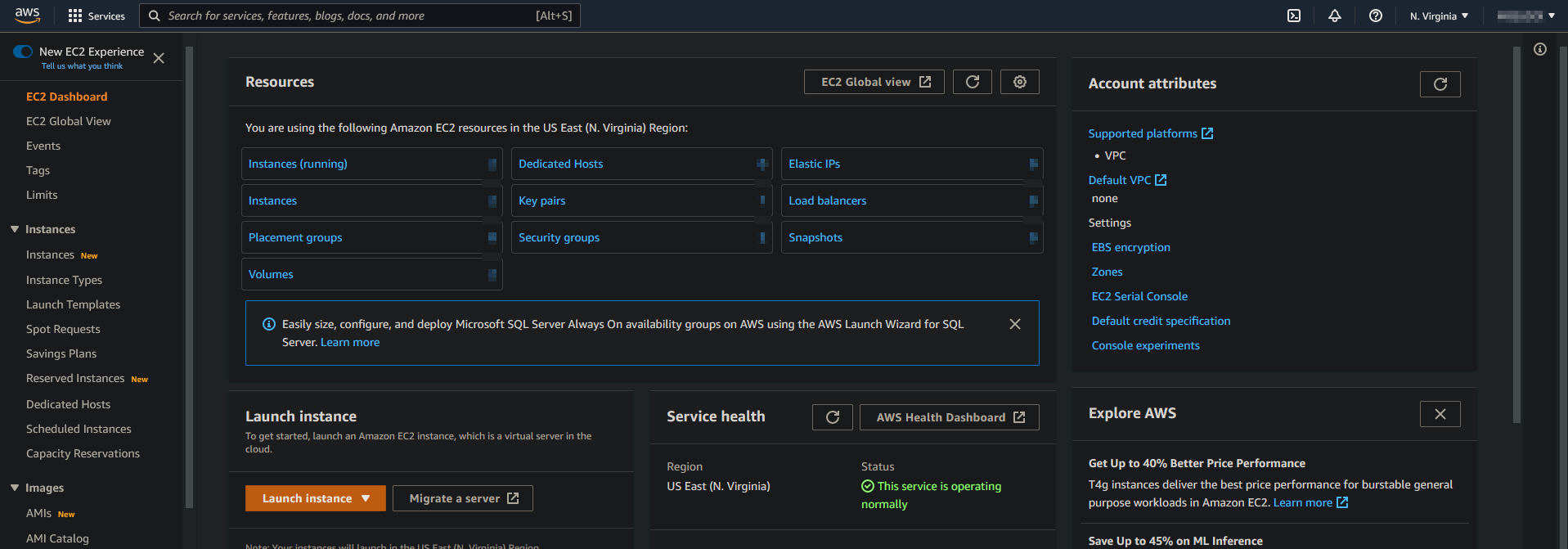Select EC2 Dashboard in the sidebar
1568x549 pixels.
coord(67,97)
